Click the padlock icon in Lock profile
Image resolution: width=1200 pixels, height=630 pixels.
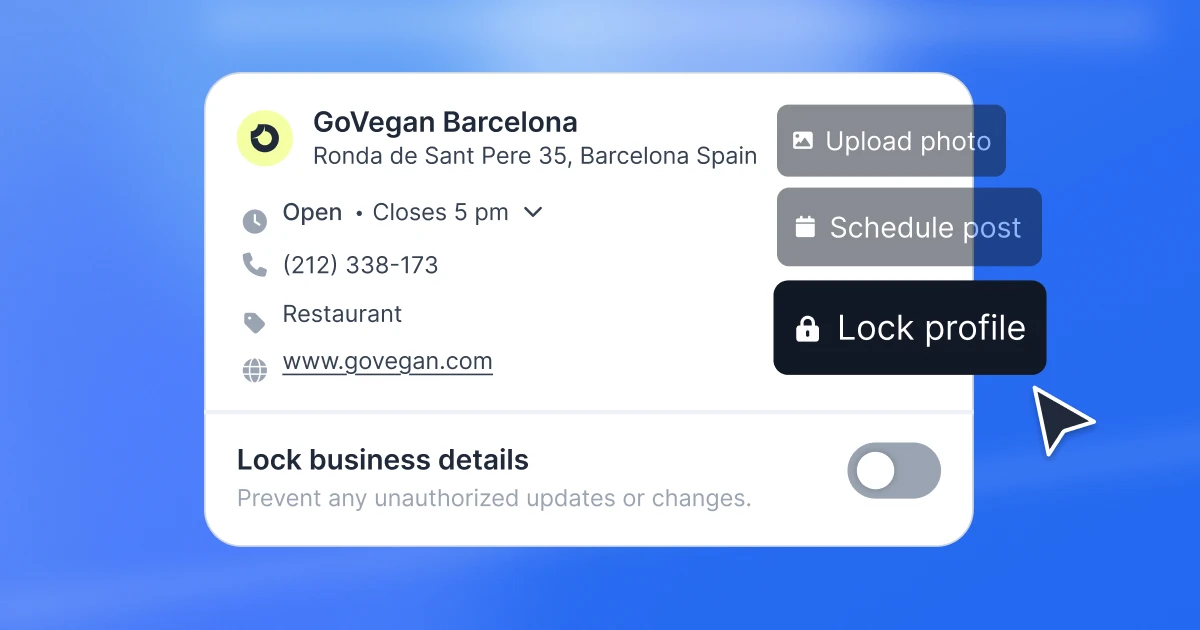pos(807,328)
